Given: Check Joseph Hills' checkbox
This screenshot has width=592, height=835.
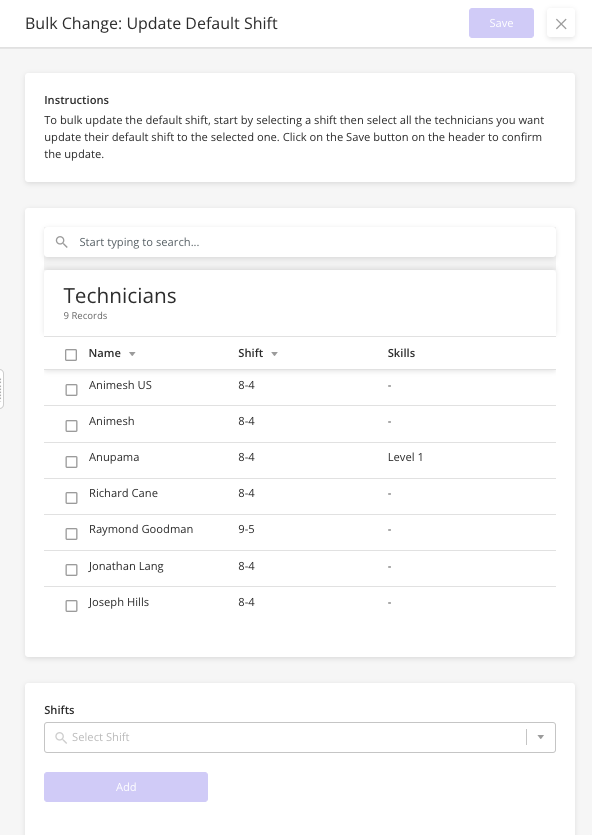Looking at the screenshot, I should pyautogui.click(x=71, y=606).
